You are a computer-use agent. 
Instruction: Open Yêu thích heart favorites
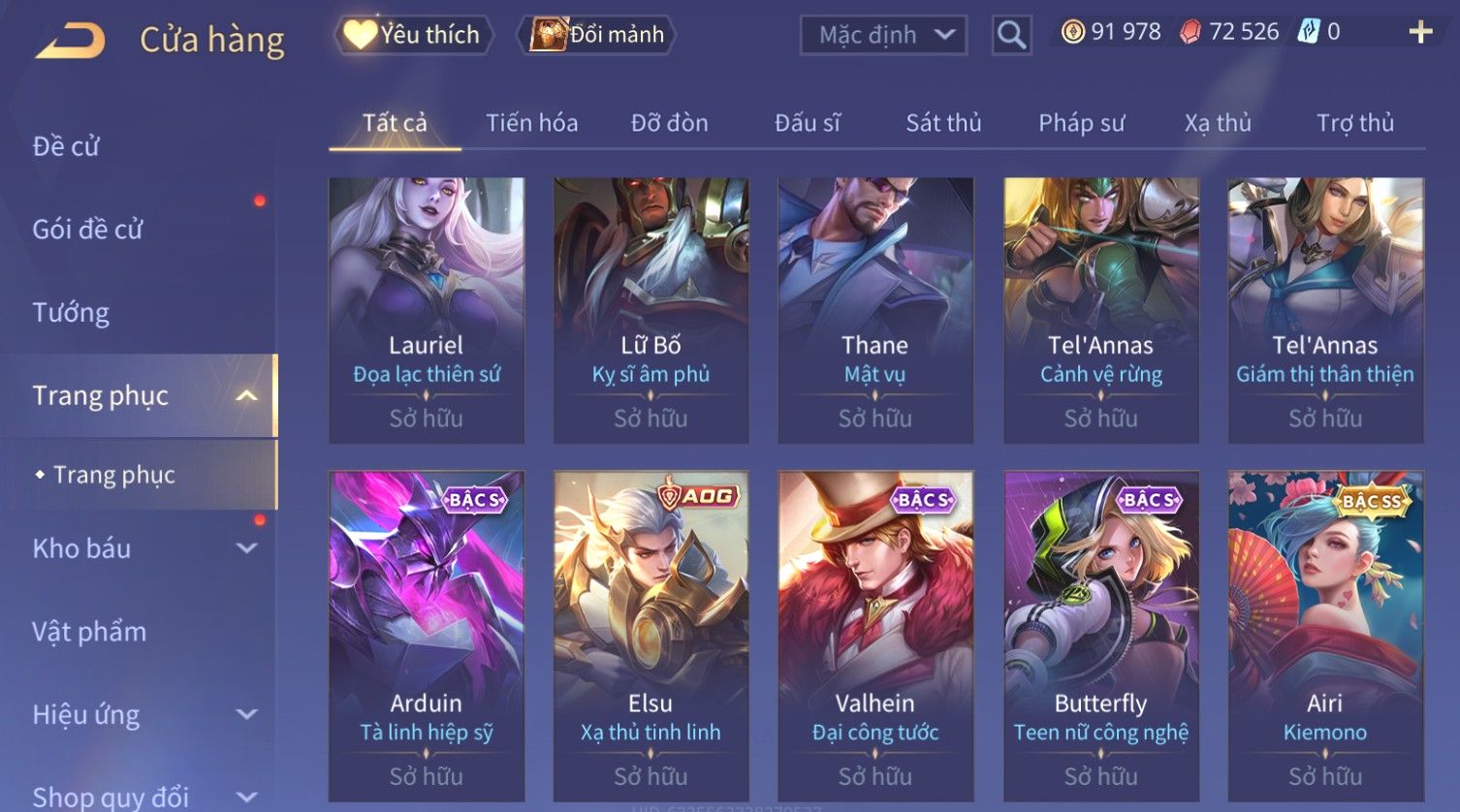(x=413, y=35)
